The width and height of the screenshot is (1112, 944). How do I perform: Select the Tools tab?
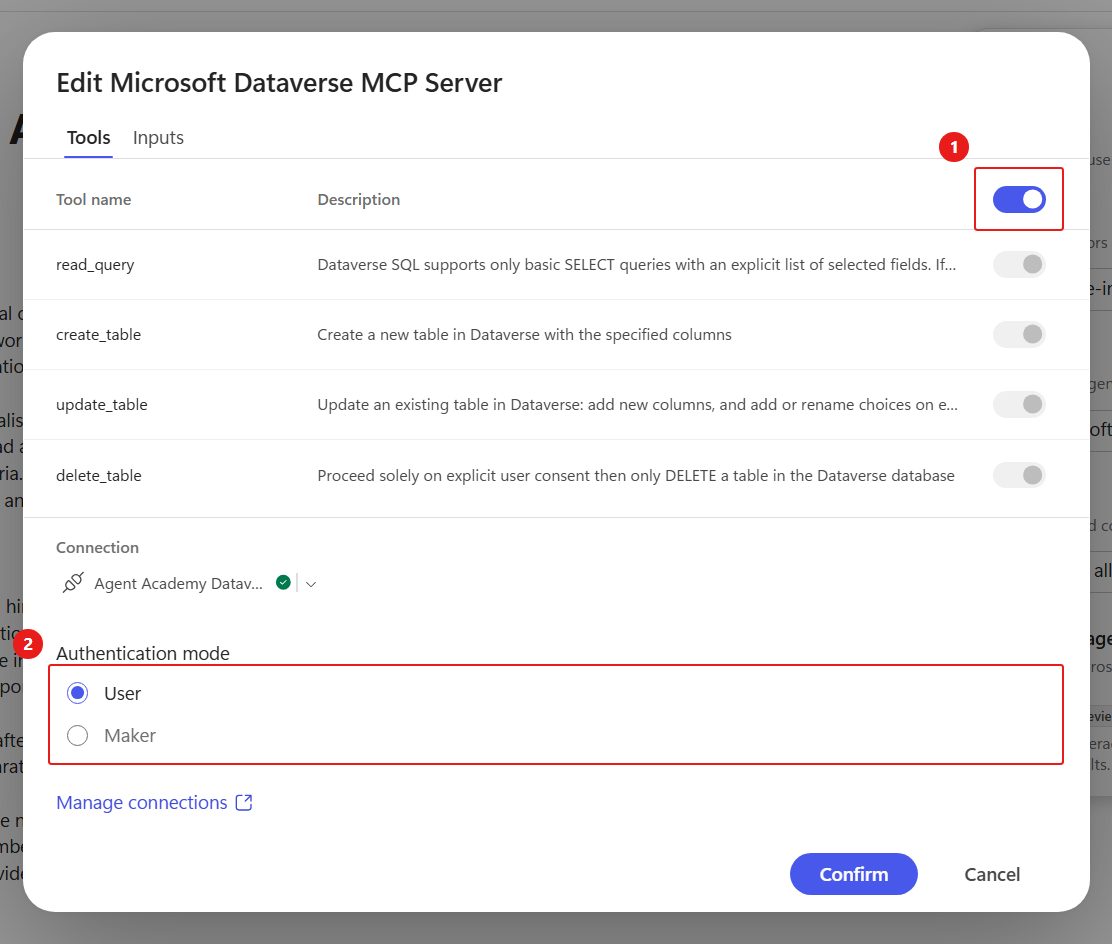pyautogui.click(x=89, y=138)
